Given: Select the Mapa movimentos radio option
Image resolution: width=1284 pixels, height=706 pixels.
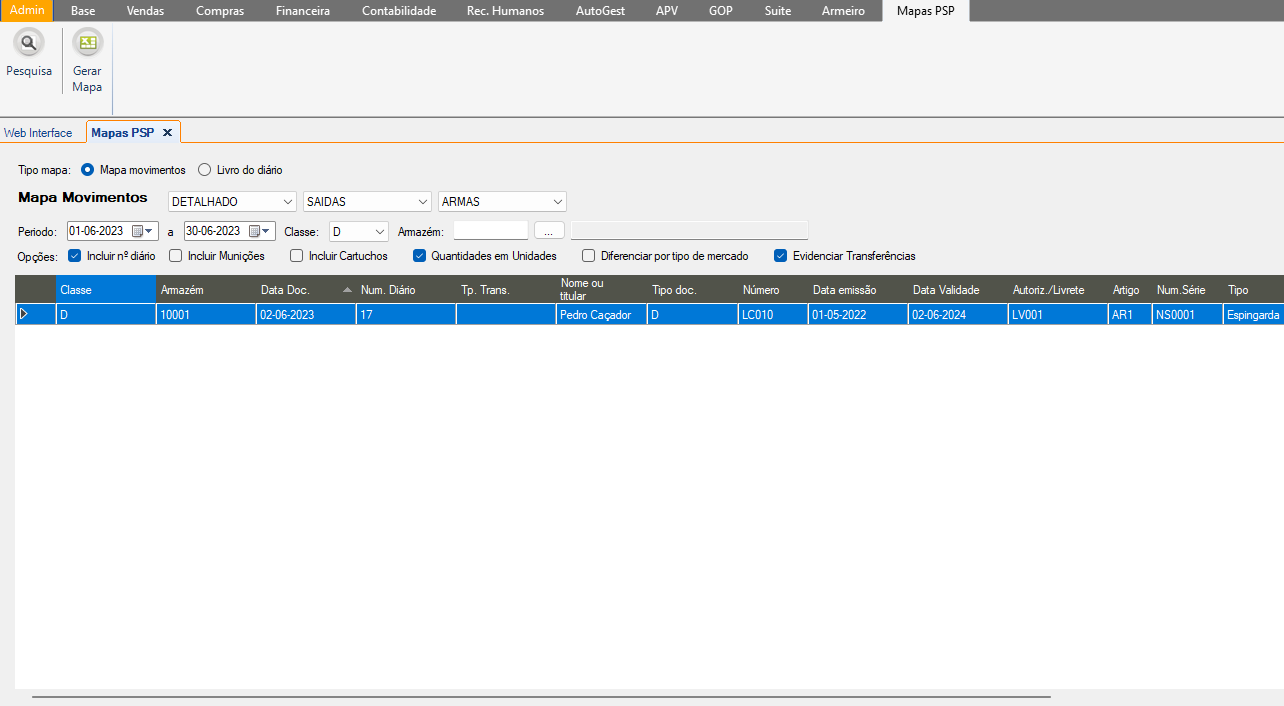Looking at the screenshot, I should [87, 170].
